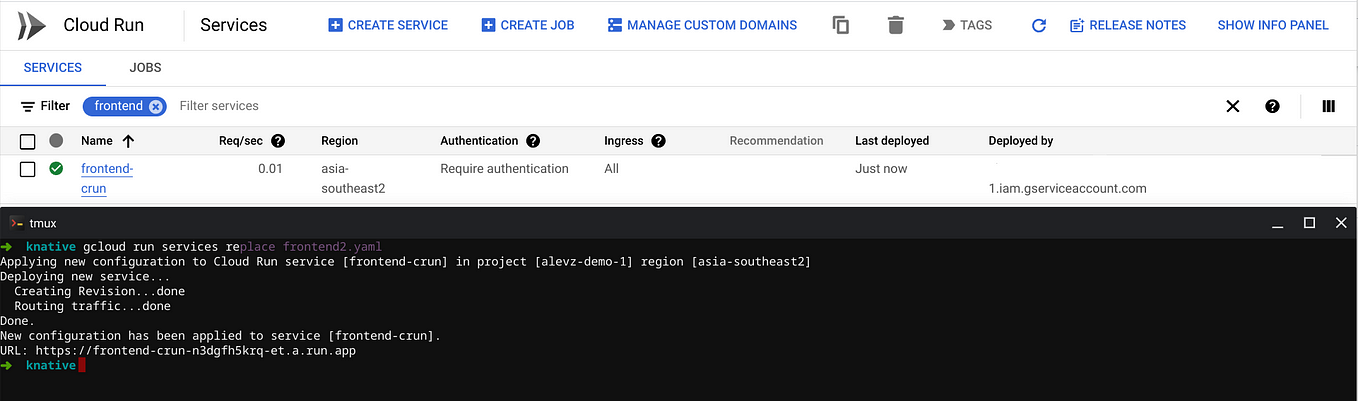Screen dimensions: 1358x401
Task: Click the Recommendation column header
Action: tap(776, 141)
